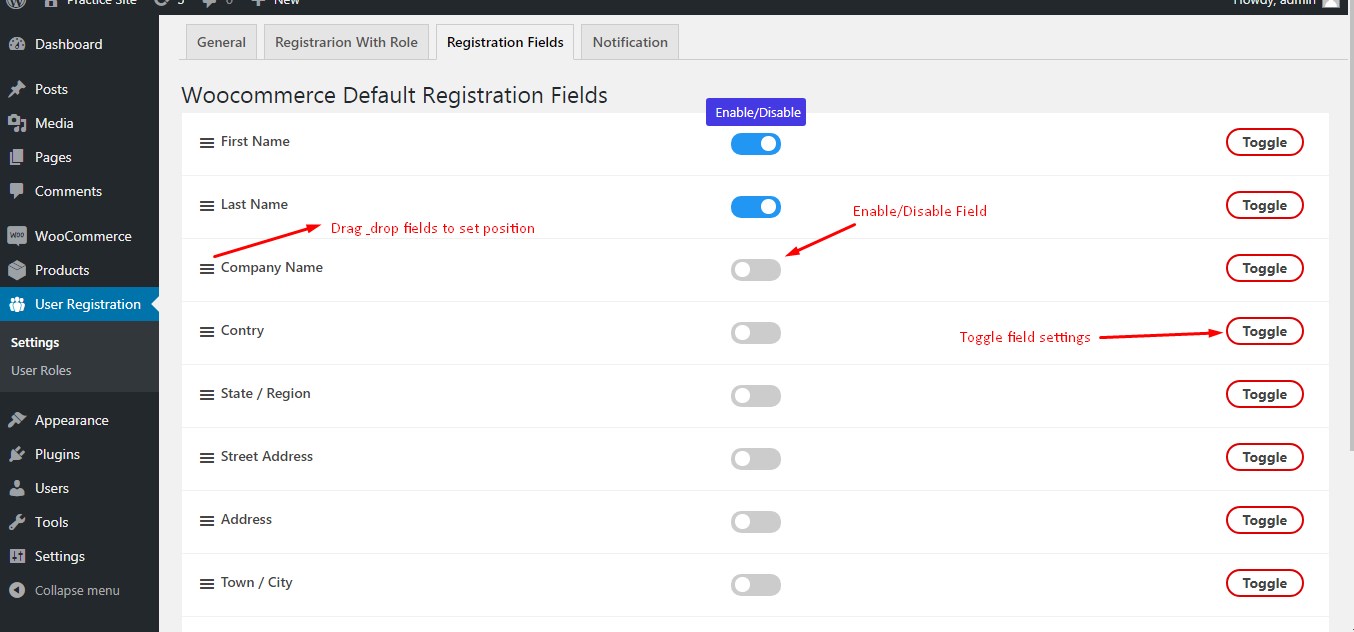Click the Tools wrench icon
Image resolution: width=1354 pixels, height=632 pixels.
(x=17, y=522)
